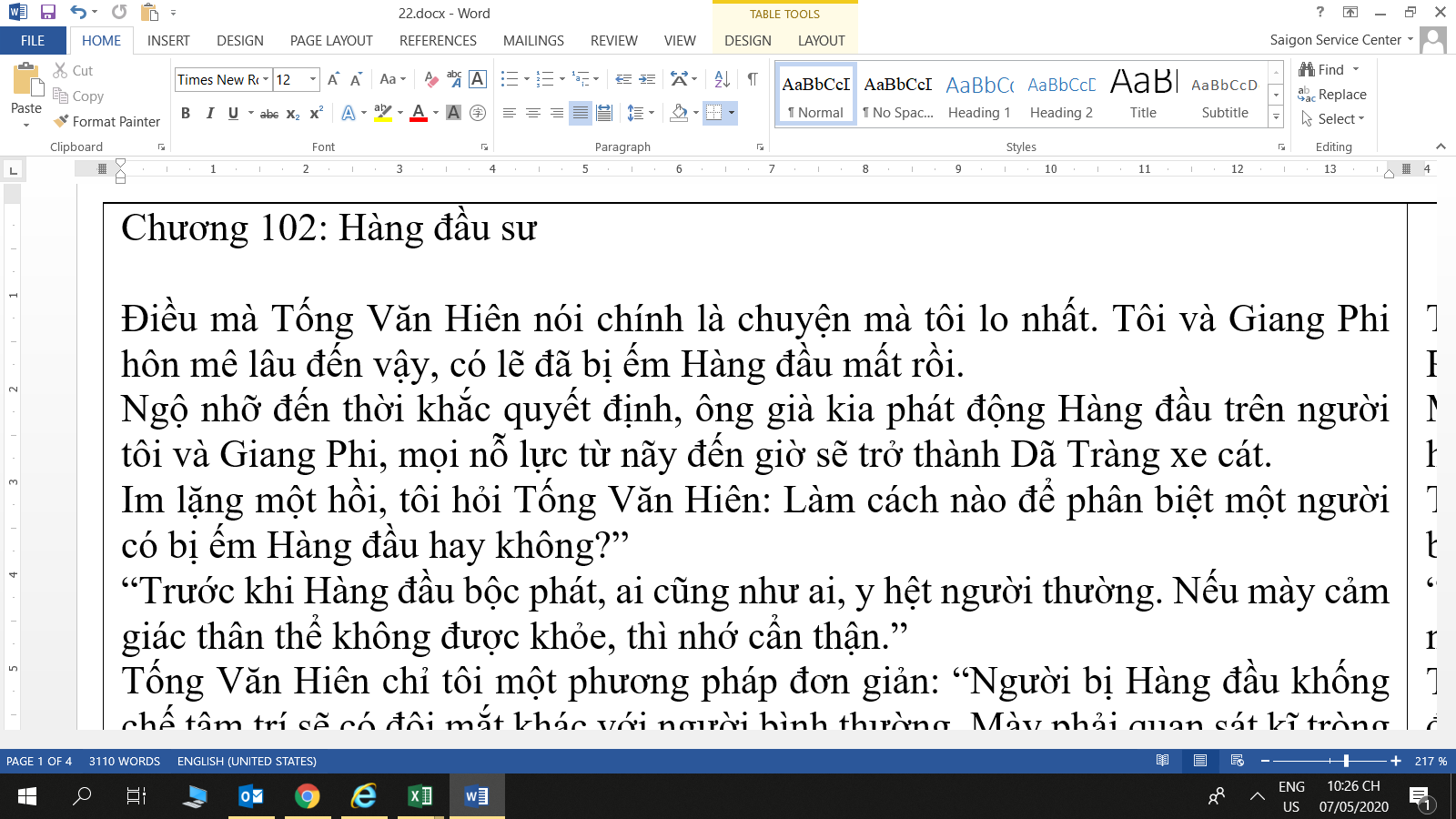Image resolution: width=1456 pixels, height=819 pixels.
Task: Toggle Italic formatting
Action: pos(209,113)
